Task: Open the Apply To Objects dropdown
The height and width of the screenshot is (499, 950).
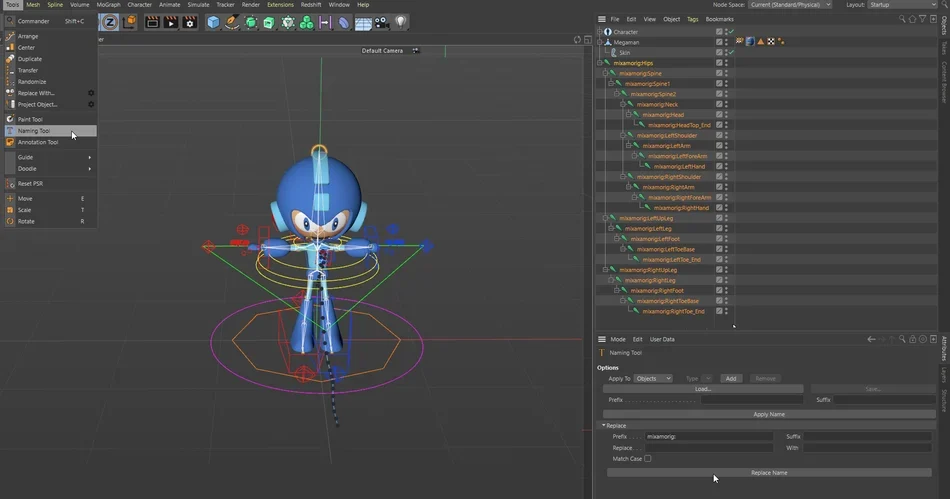Action: pyautogui.click(x=653, y=378)
